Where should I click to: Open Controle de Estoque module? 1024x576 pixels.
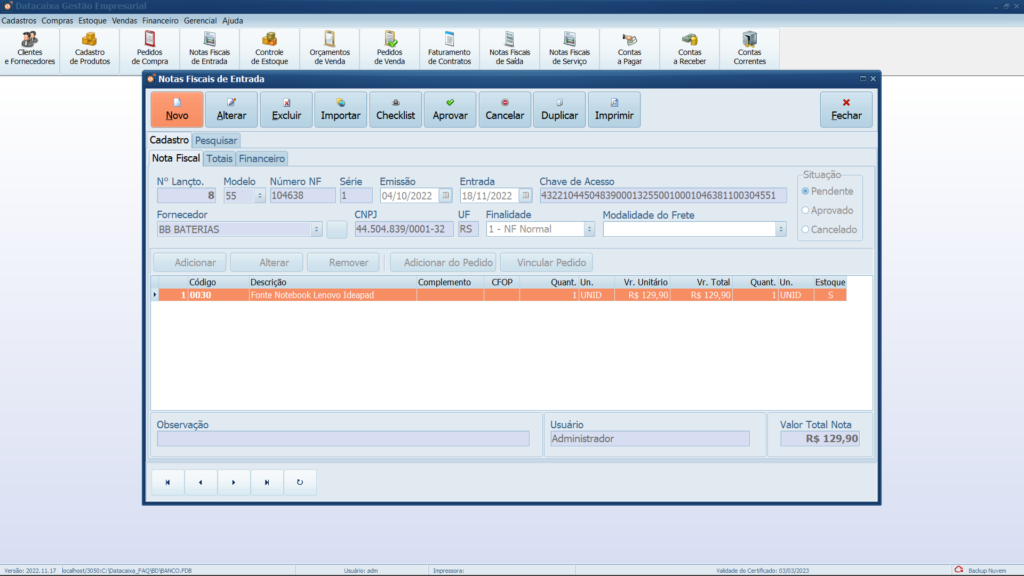(x=269, y=48)
